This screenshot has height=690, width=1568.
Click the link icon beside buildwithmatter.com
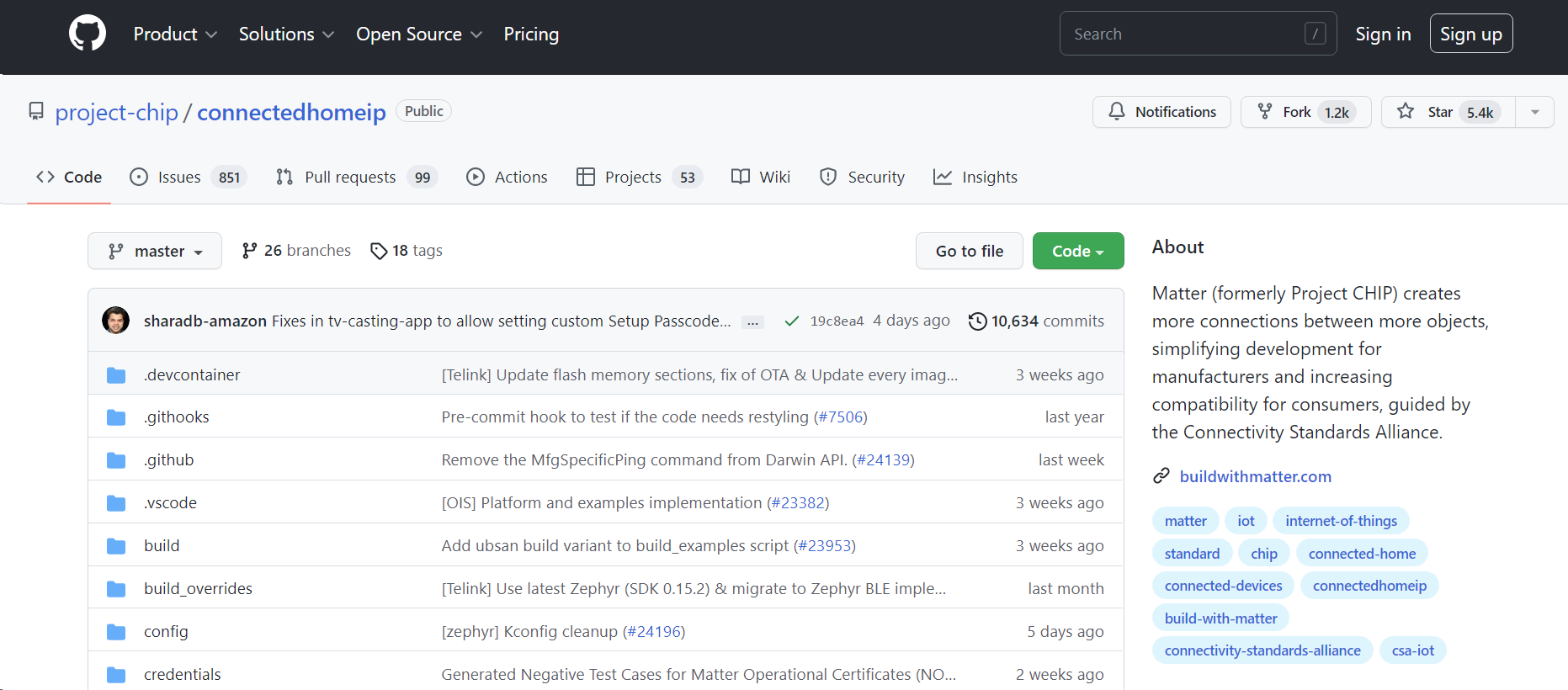1161,476
